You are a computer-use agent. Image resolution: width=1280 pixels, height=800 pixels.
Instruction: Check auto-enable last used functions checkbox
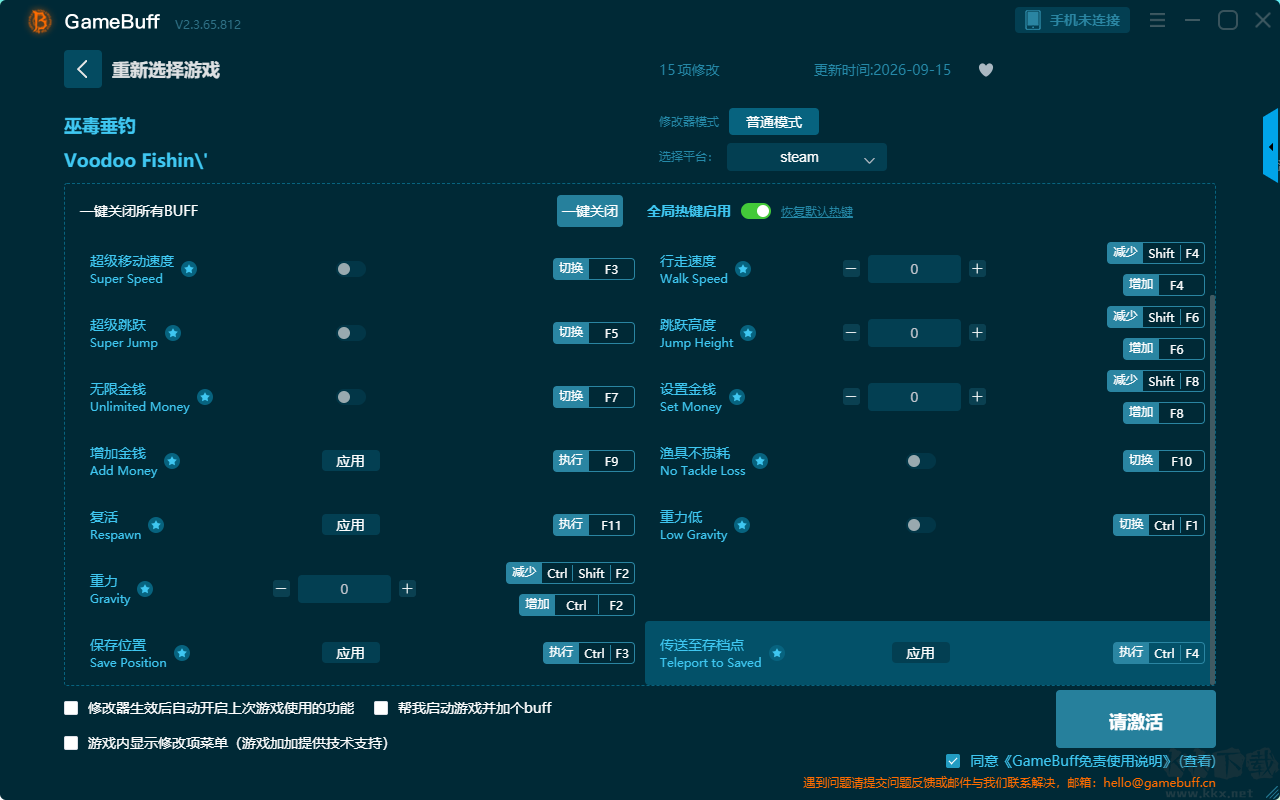pyautogui.click(x=71, y=708)
